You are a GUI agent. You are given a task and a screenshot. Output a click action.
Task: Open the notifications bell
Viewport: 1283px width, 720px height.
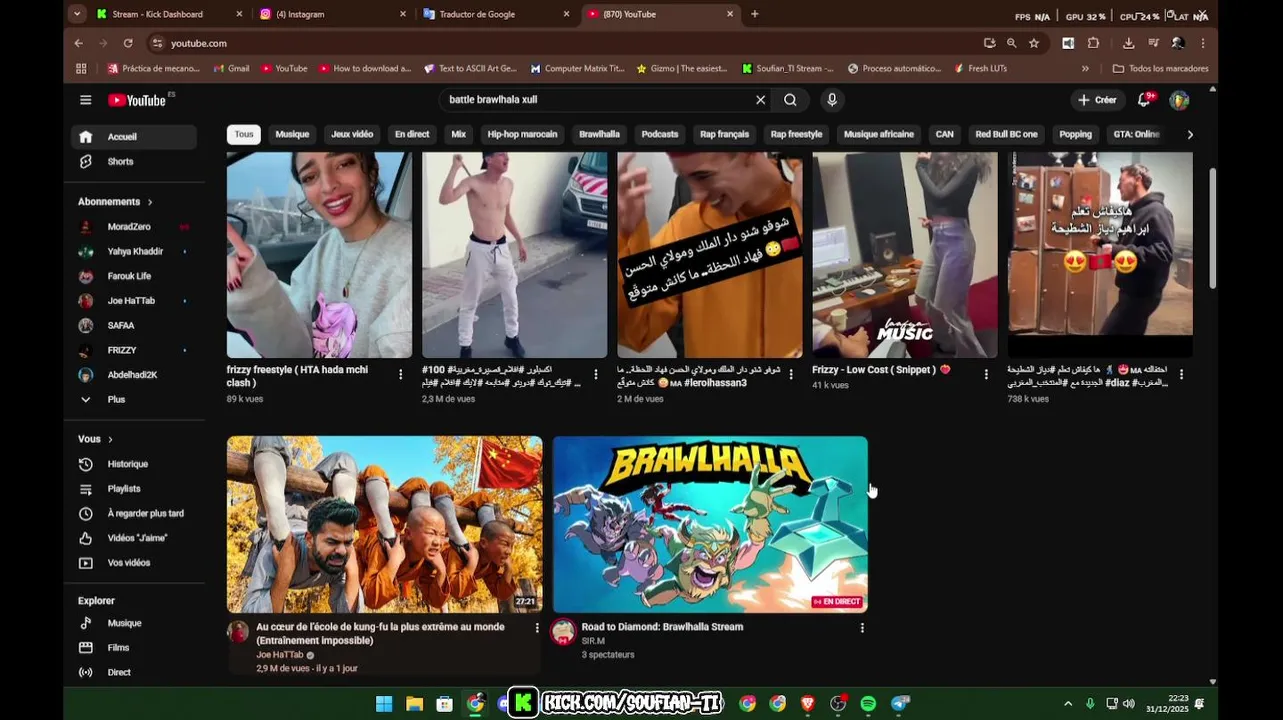(x=1145, y=100)
